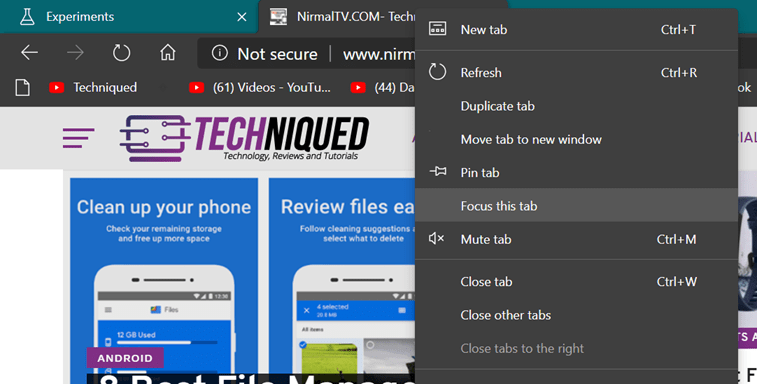Select Close tab in context menu
This screenshot has height=384, width=757.
576,282
